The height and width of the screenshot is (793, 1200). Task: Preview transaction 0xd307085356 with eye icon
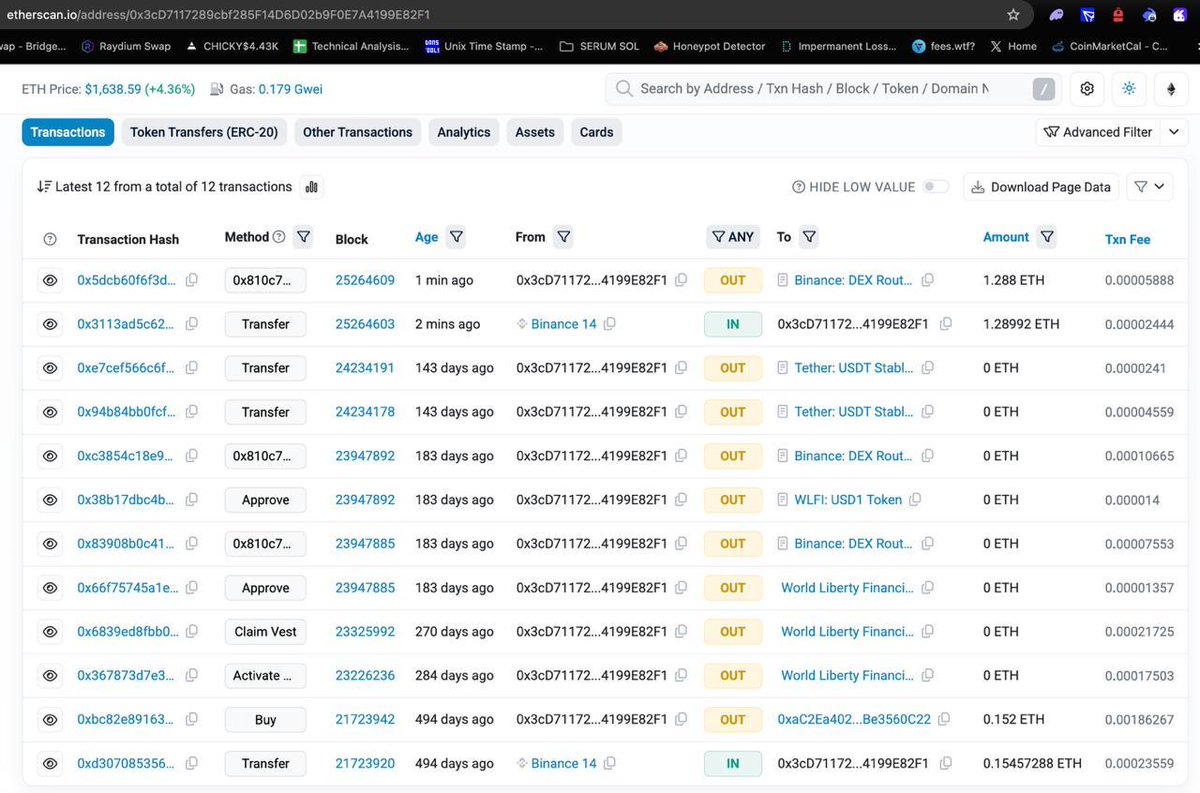50,763
